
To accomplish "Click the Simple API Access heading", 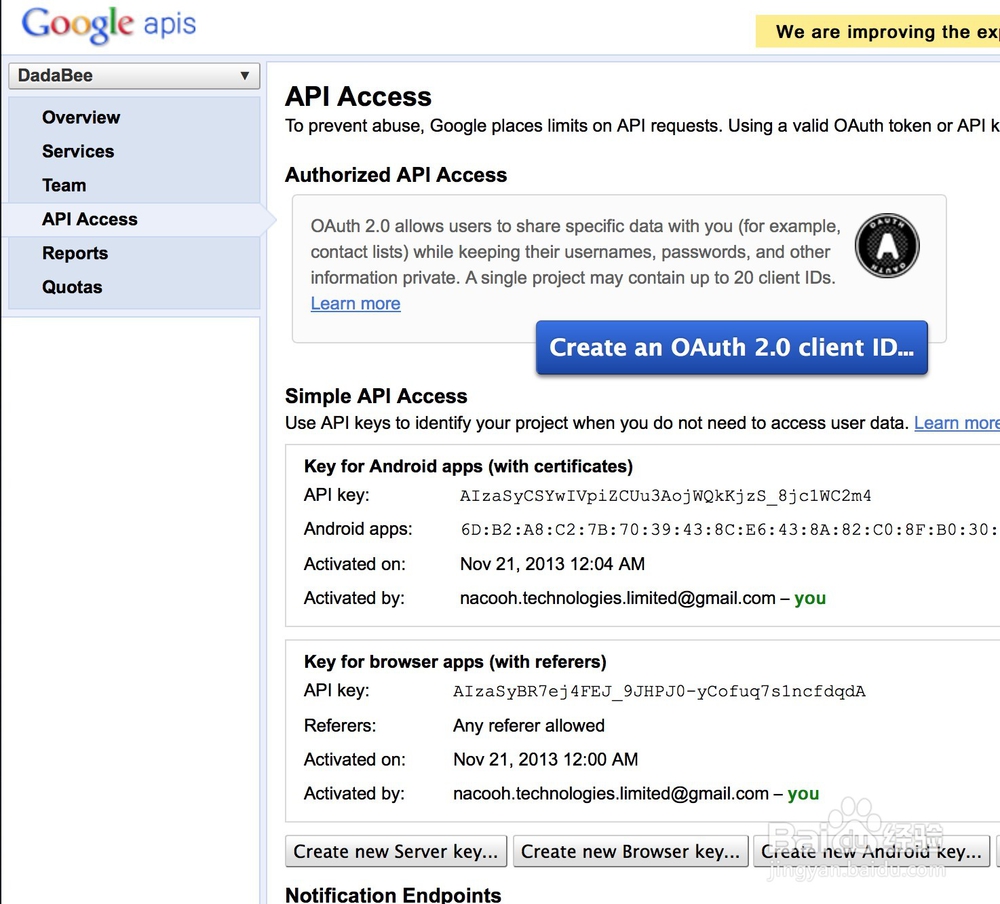I will tap(376, 396).
